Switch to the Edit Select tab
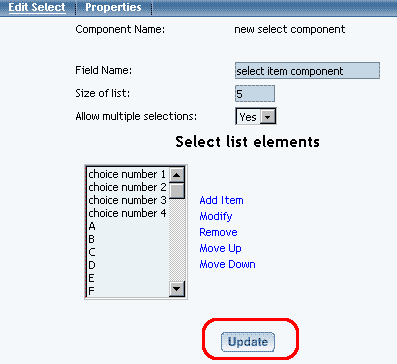Viewport: 397px width, 364px height. (x=37, y=7)
